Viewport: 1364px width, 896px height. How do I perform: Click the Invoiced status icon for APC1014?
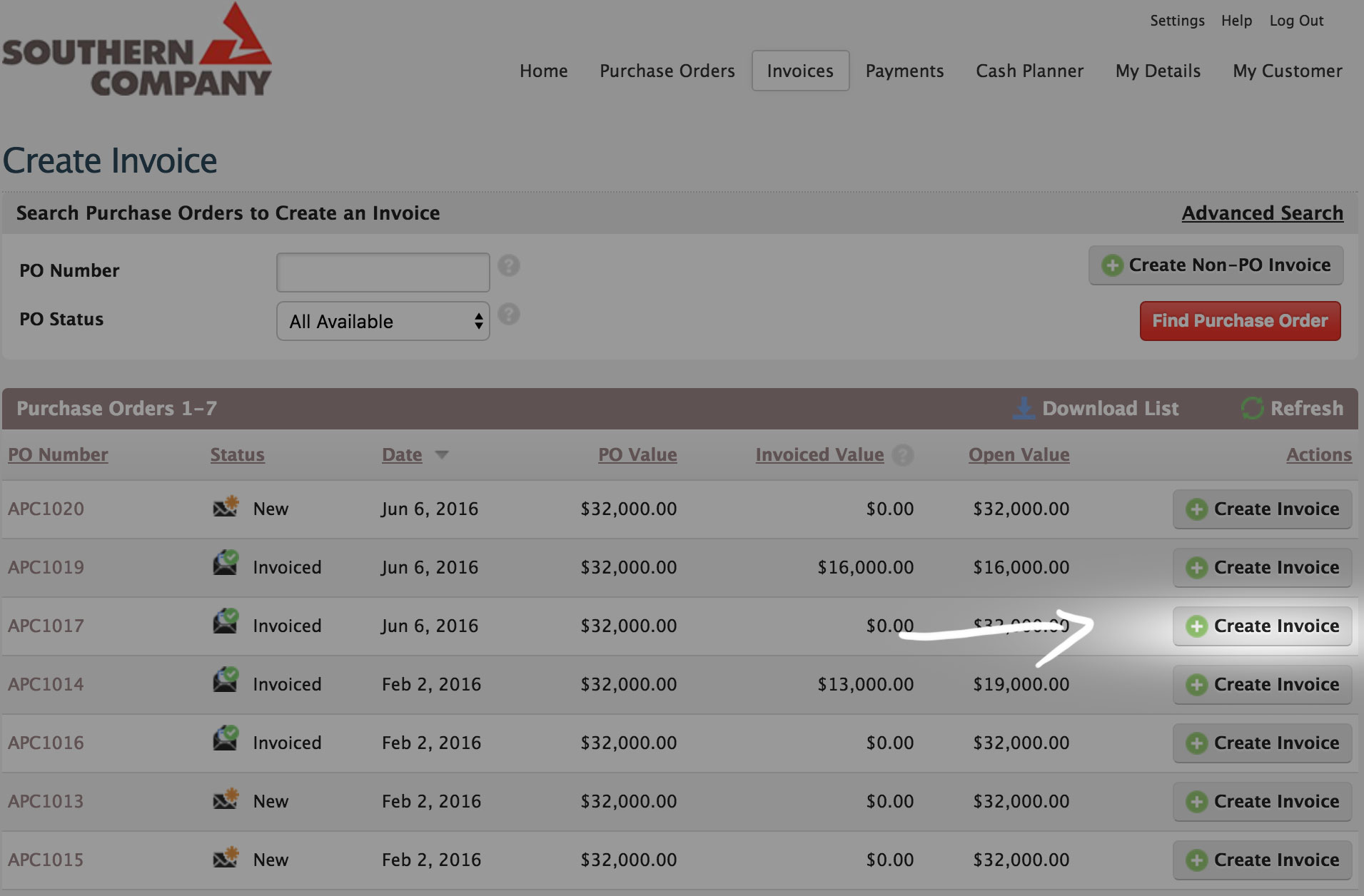click(226, 681)
